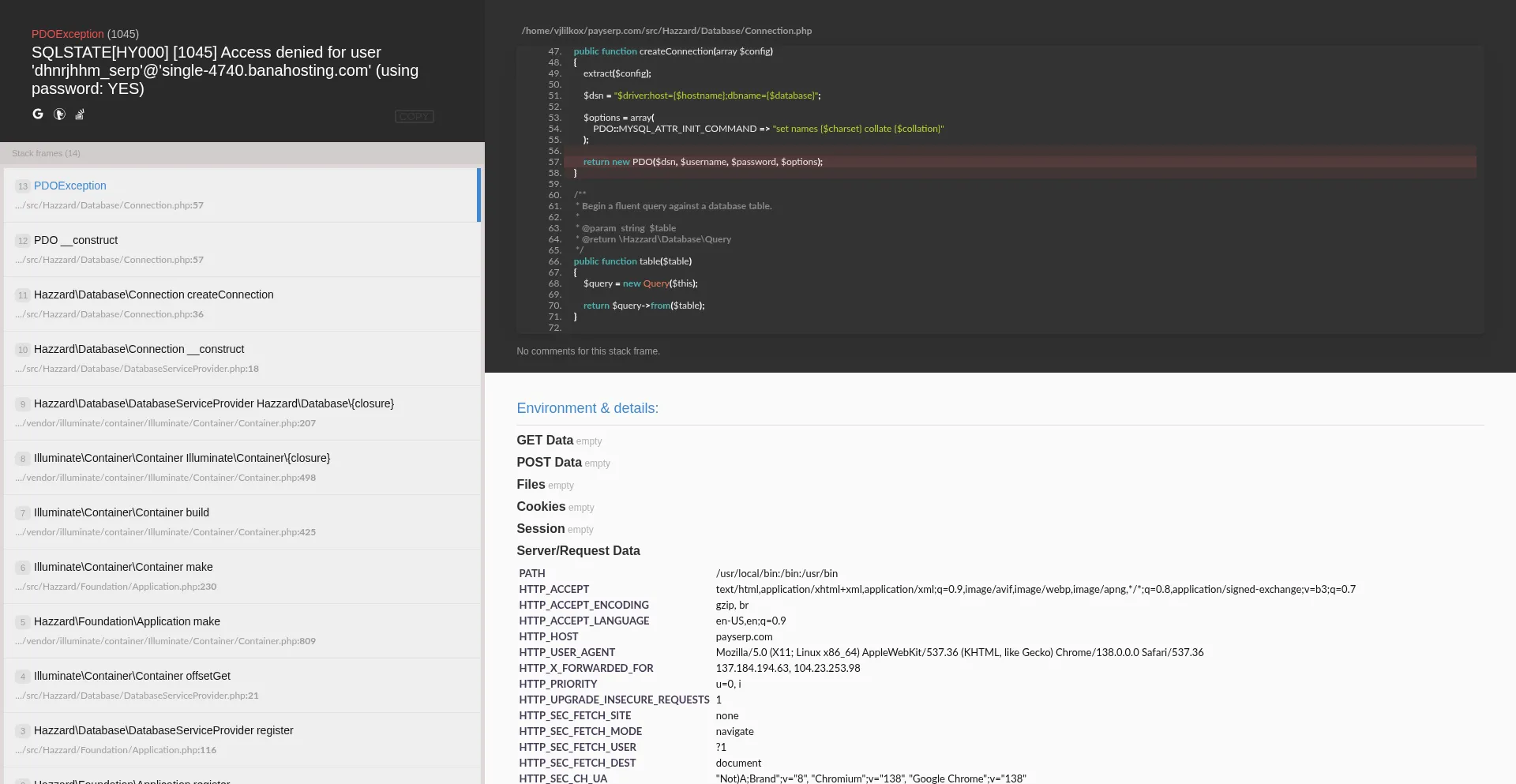Click the Files heading

pyautogui.click(x=531, y=485)
